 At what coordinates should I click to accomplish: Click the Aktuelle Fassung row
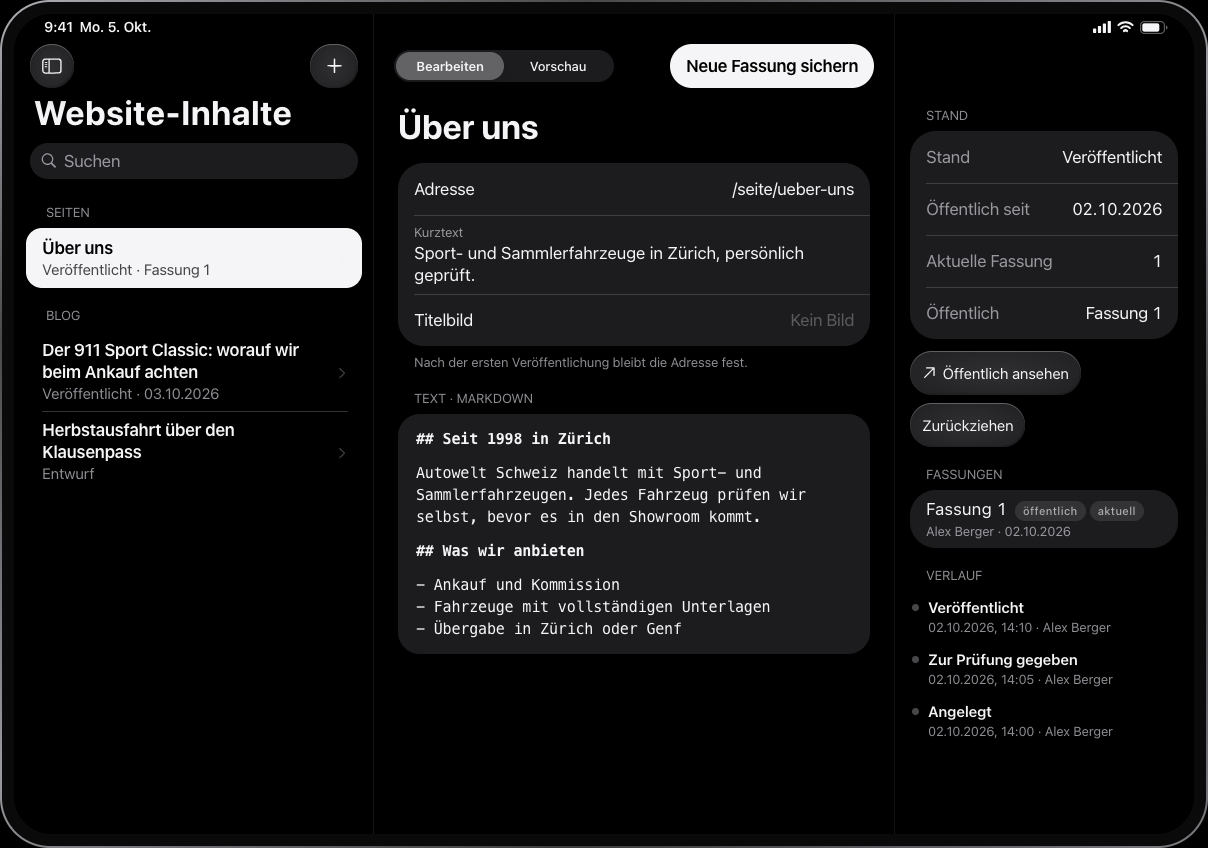pyautogui.click(x=1044, y=261)
